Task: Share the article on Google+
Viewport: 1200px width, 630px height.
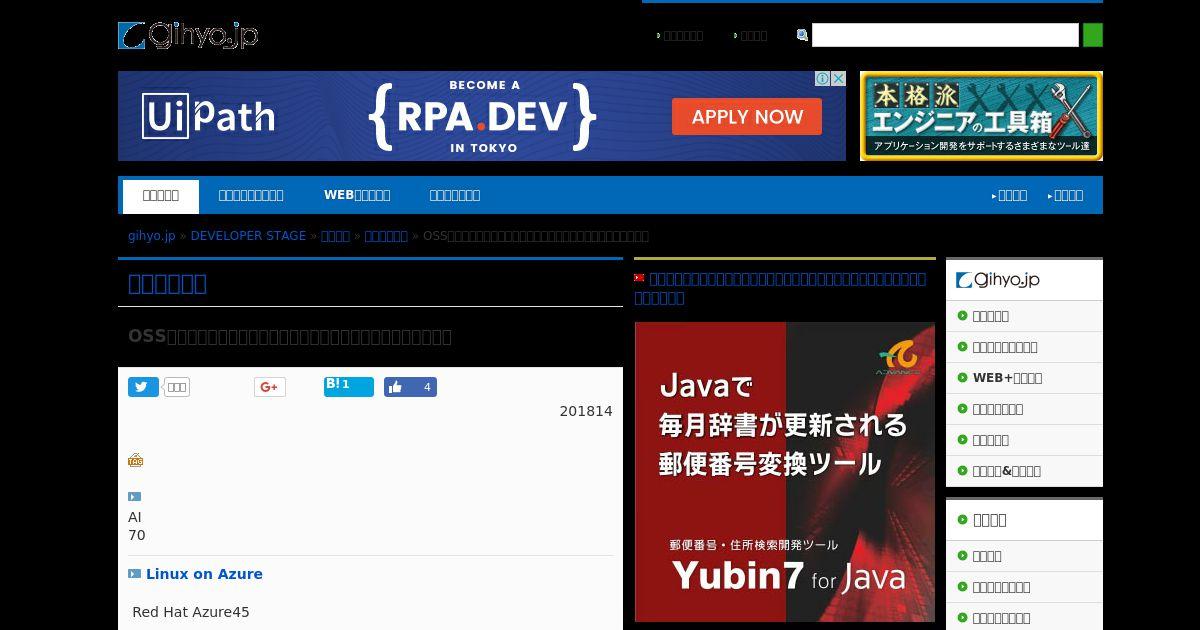Action: point(270,387)
